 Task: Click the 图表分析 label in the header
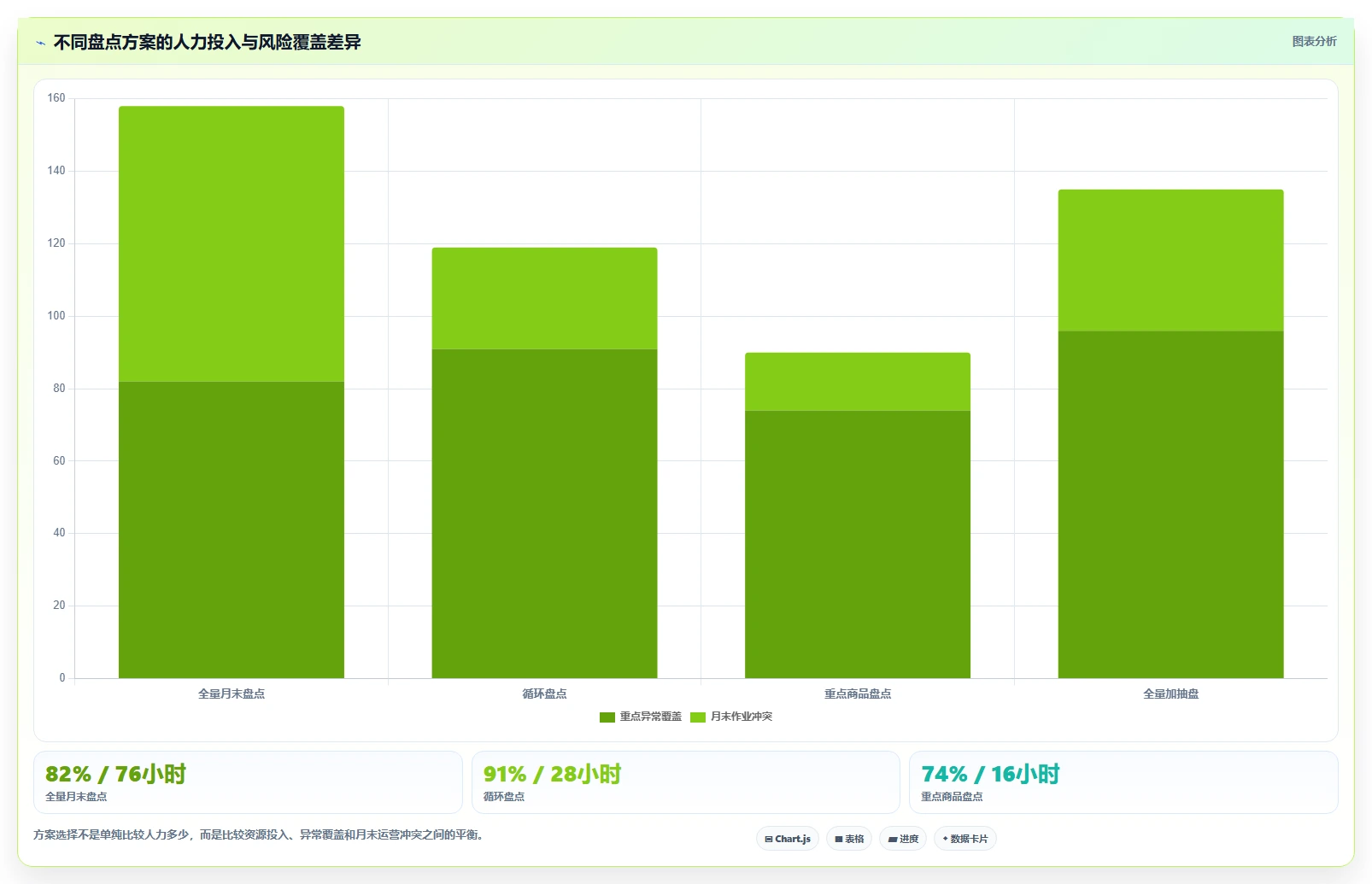(x=1314, y=41)
